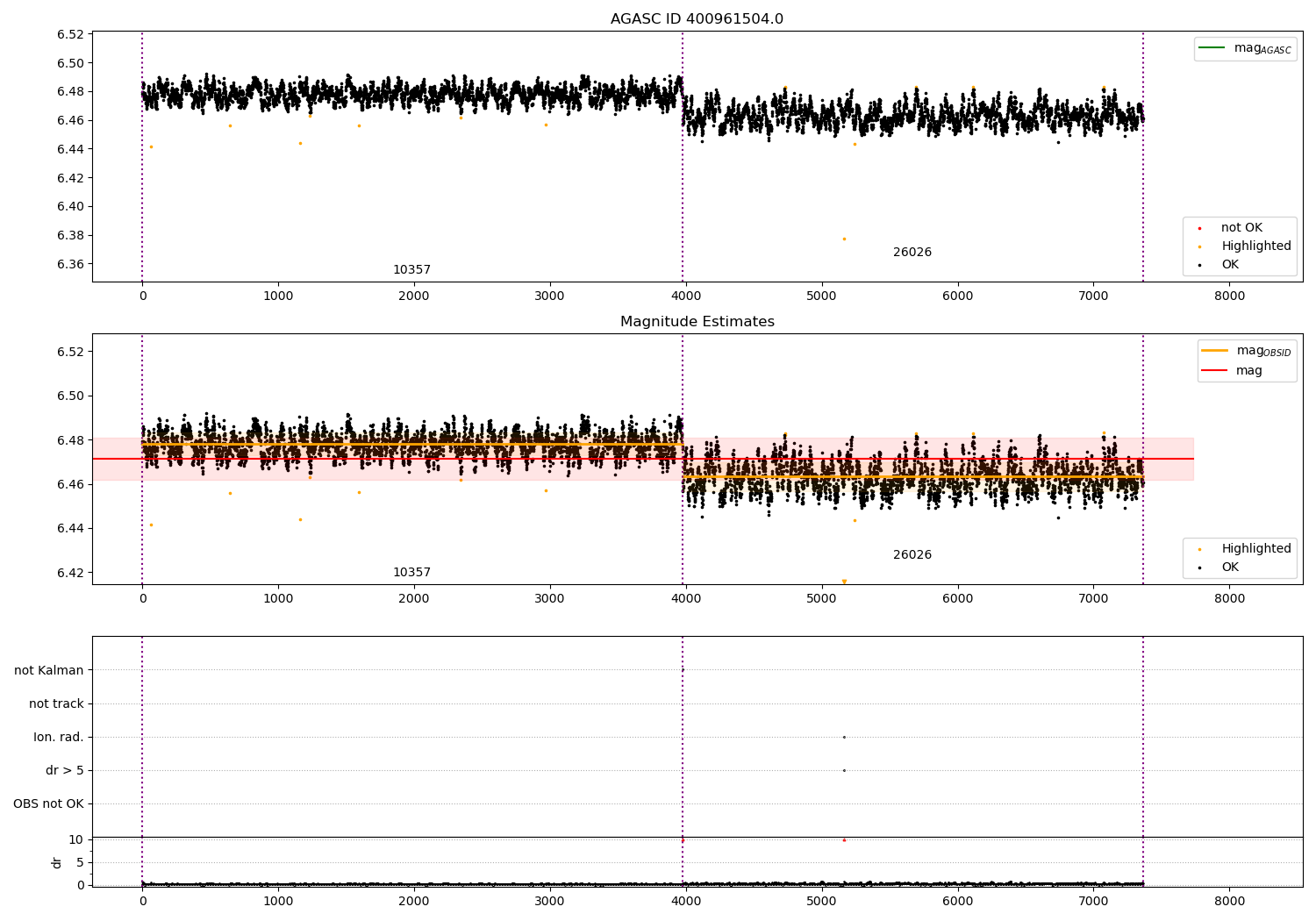
Task: Click the 'not Kalman' row label
Action: point(49,670)
